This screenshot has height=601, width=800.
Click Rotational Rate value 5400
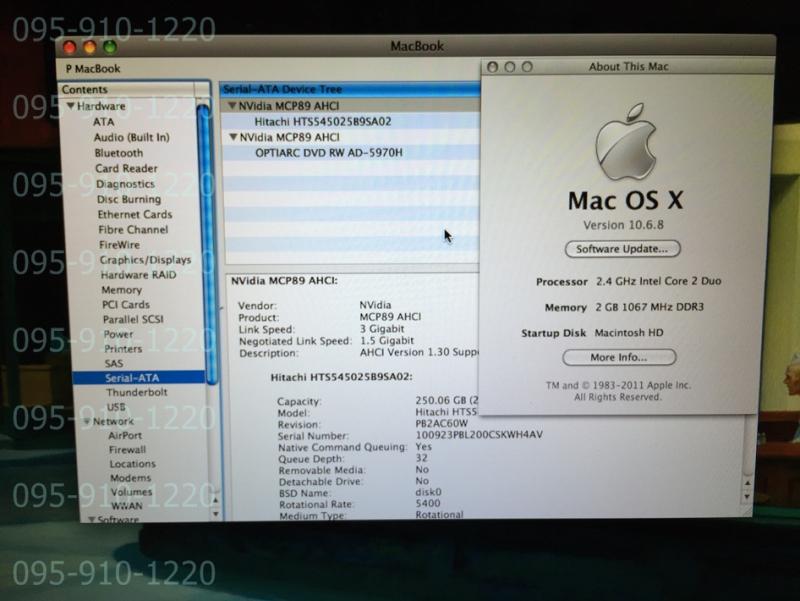428,504
